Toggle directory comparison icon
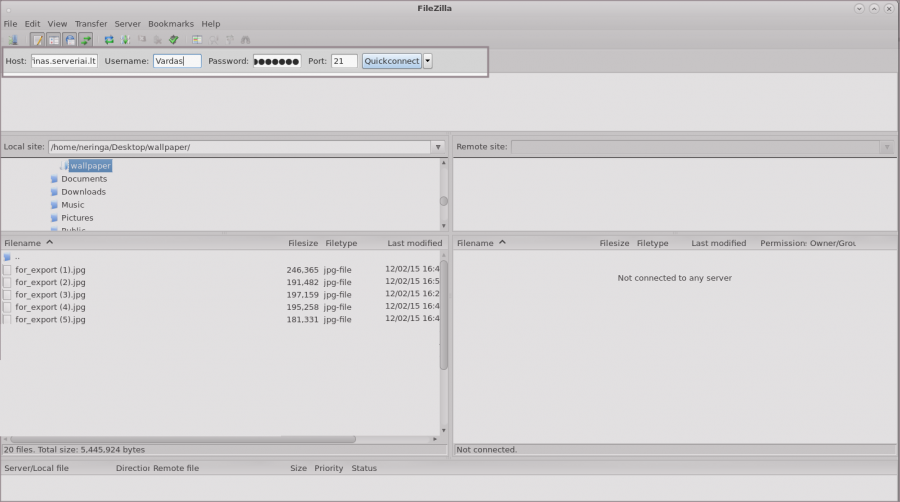900x502 pixels. 214,40
